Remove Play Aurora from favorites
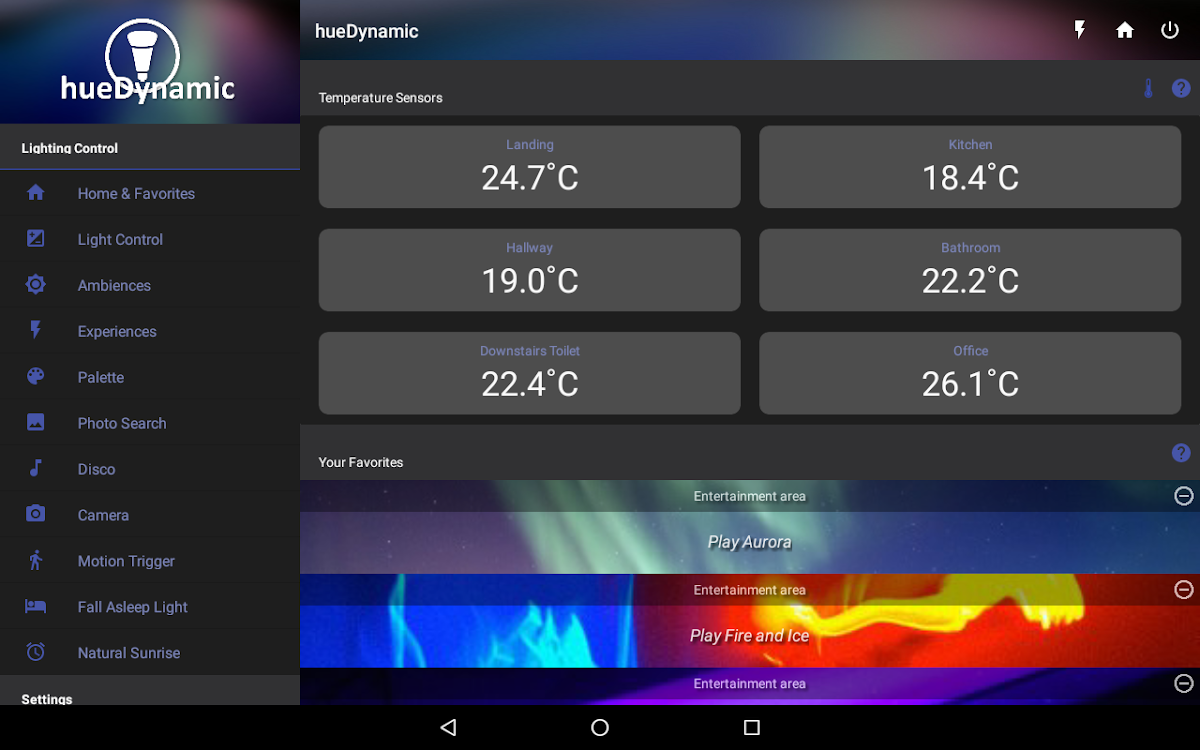Image resolution: width=1200 pixels, height=750 pixels. (1184, 496)
